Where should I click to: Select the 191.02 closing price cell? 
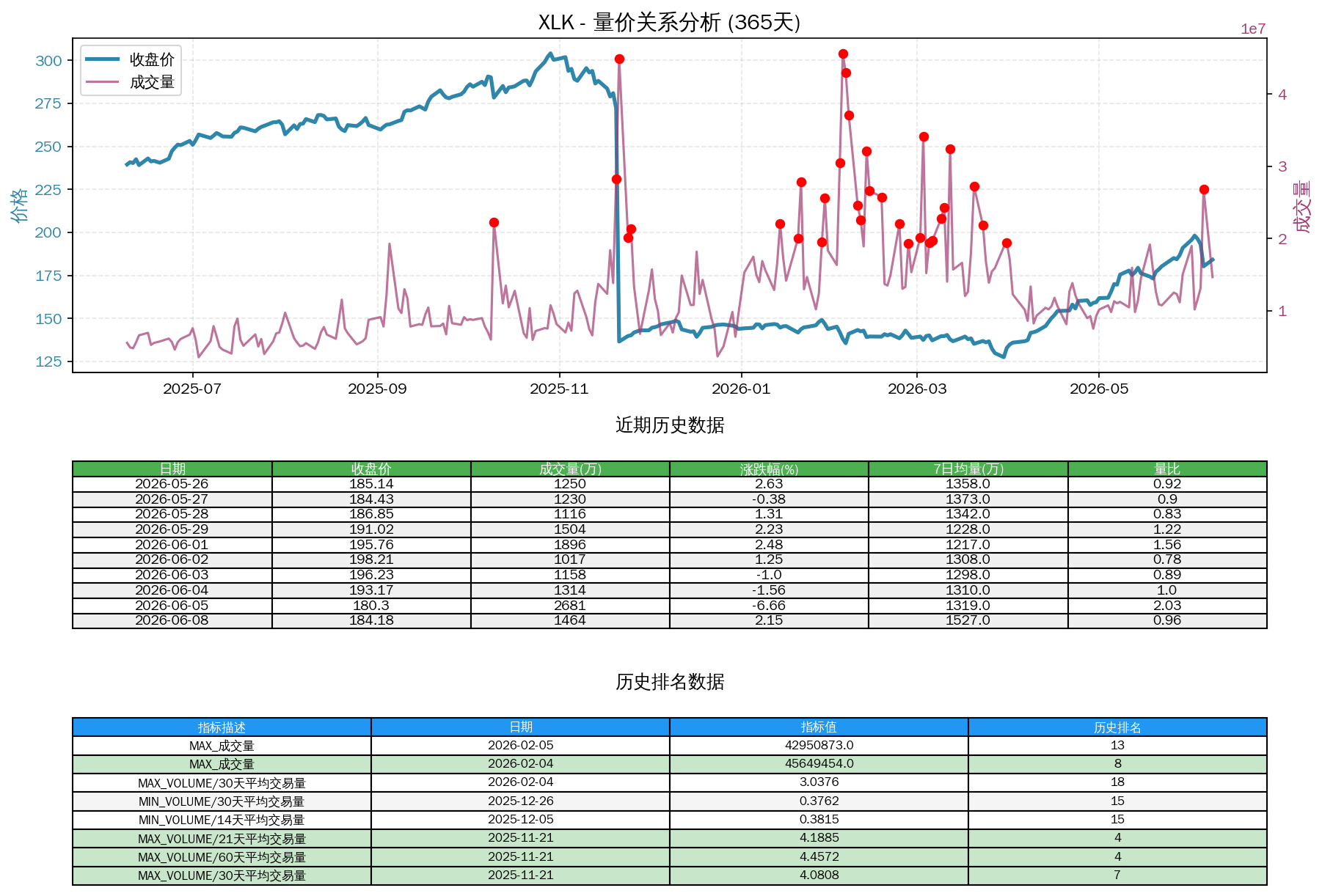coord(371,529)
